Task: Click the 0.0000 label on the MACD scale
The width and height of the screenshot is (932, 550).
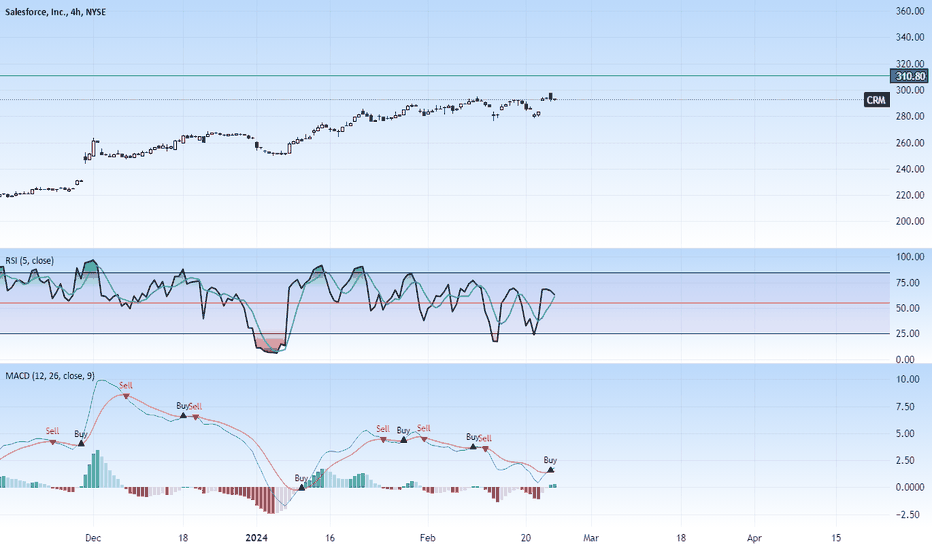Action: point(910,487)
